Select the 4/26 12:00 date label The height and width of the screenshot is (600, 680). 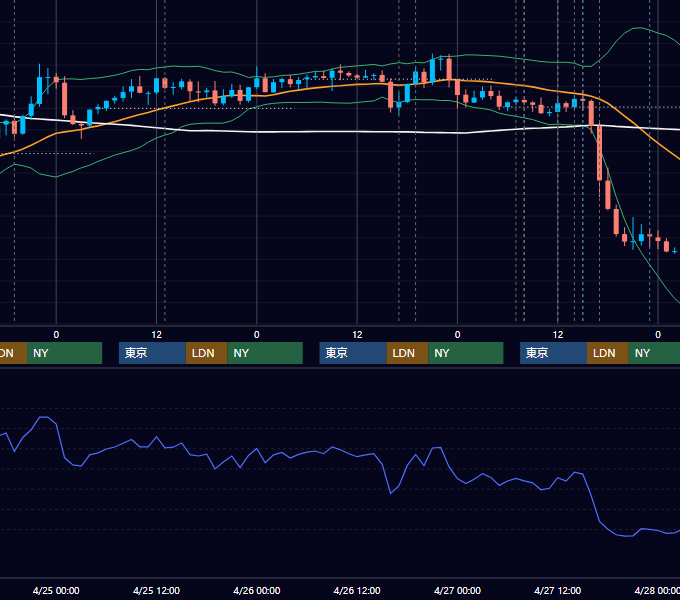(x=357, y=590)
